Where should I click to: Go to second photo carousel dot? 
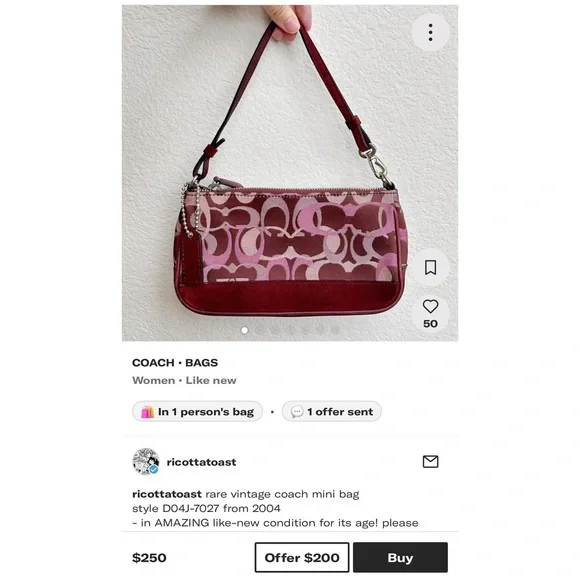tap(259, 330)
